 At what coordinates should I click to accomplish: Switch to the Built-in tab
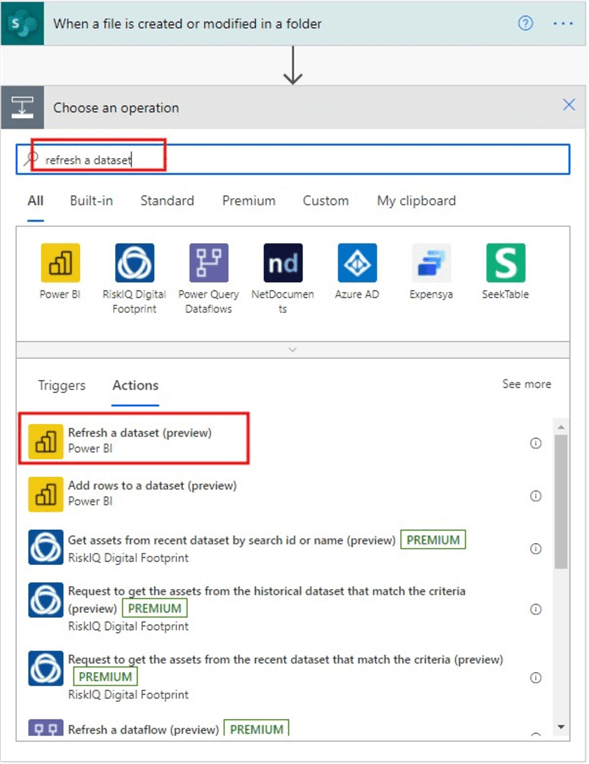[91, 201]
